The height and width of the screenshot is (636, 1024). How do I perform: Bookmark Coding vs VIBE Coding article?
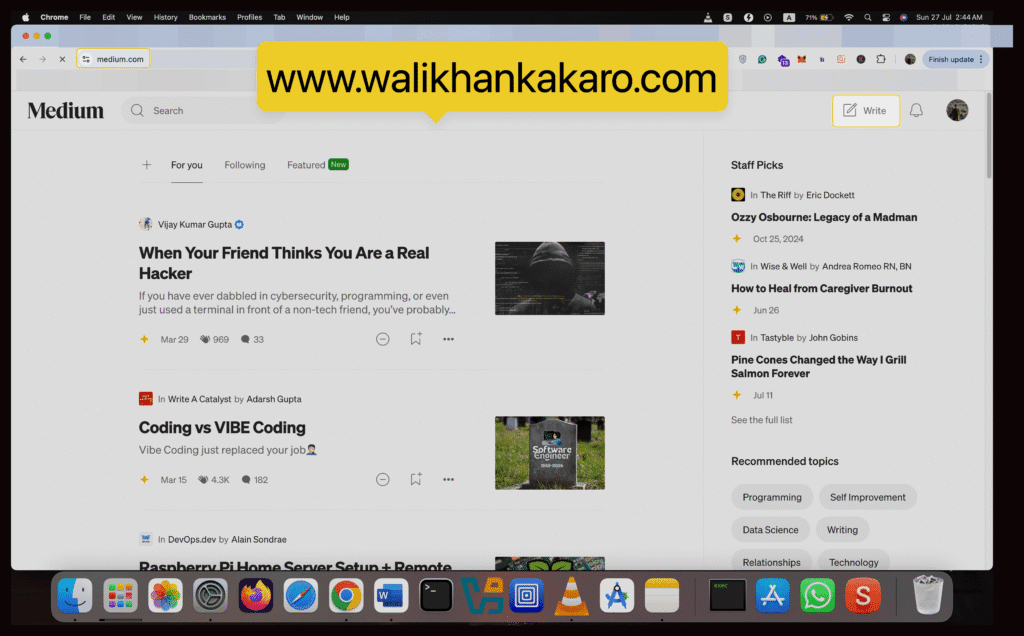[x=416, y=479]
